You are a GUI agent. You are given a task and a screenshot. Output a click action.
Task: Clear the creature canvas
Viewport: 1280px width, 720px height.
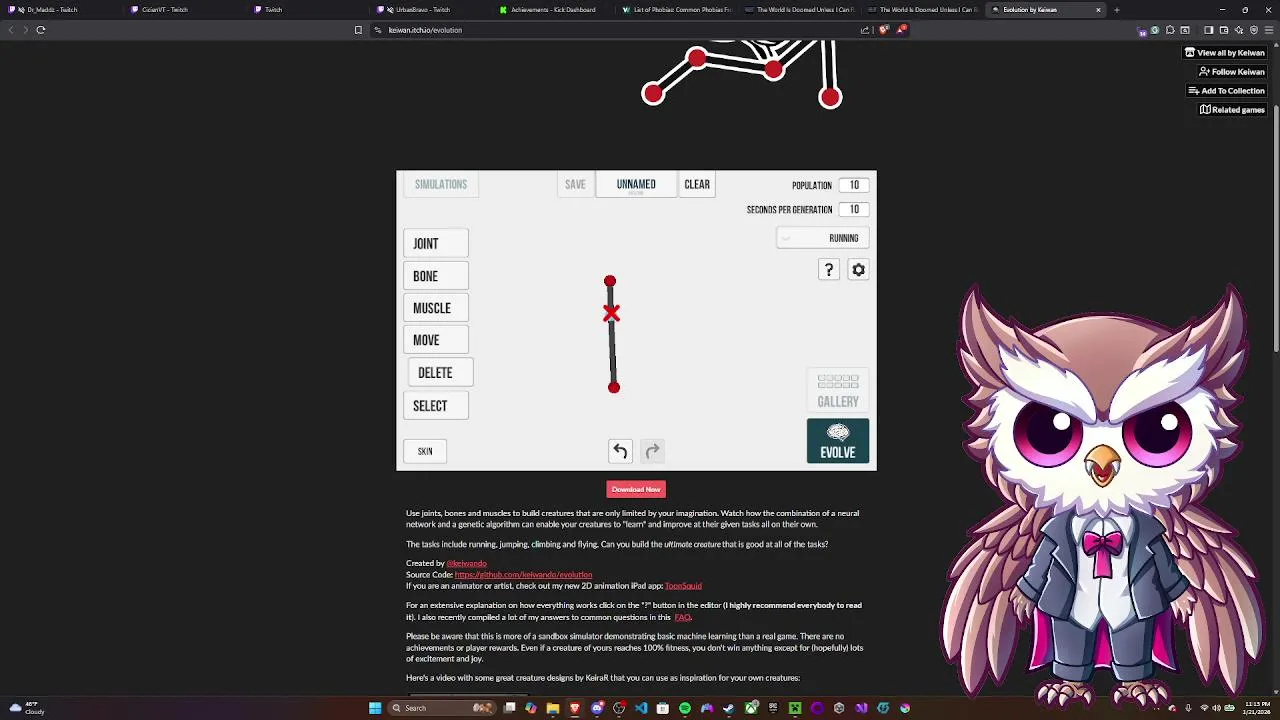point(697,184)
